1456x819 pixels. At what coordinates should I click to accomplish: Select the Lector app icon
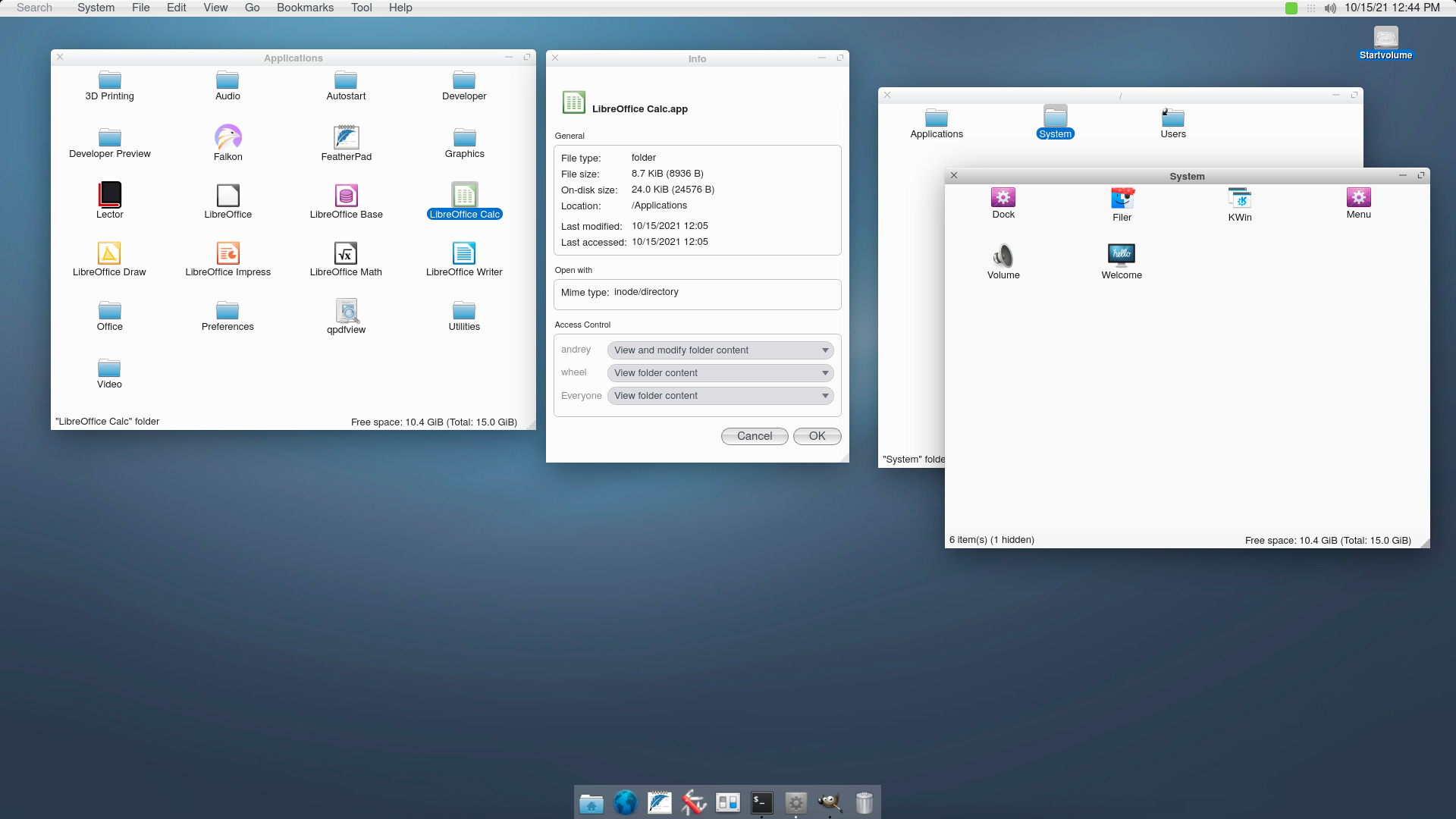point(109,195)
